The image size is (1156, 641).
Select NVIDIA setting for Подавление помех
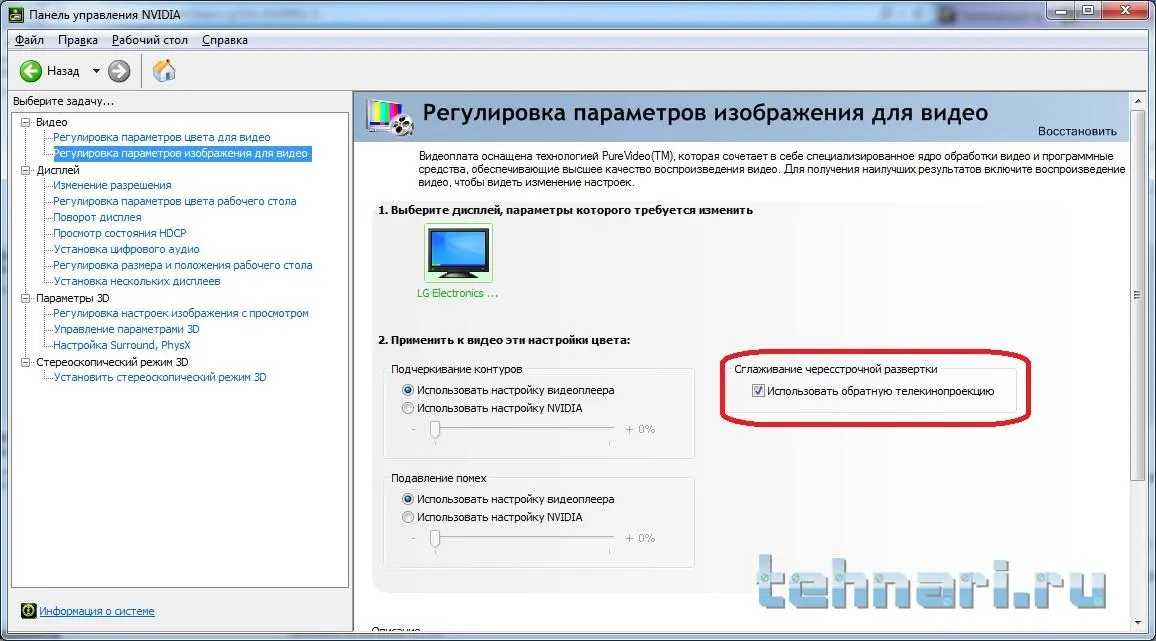click(x=408, y=518)
